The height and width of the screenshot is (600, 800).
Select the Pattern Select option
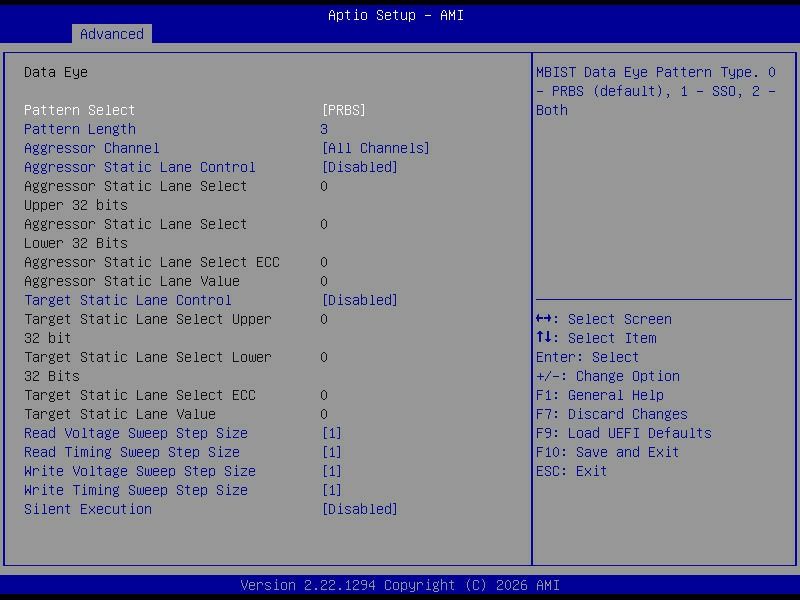tap(80, 110)
